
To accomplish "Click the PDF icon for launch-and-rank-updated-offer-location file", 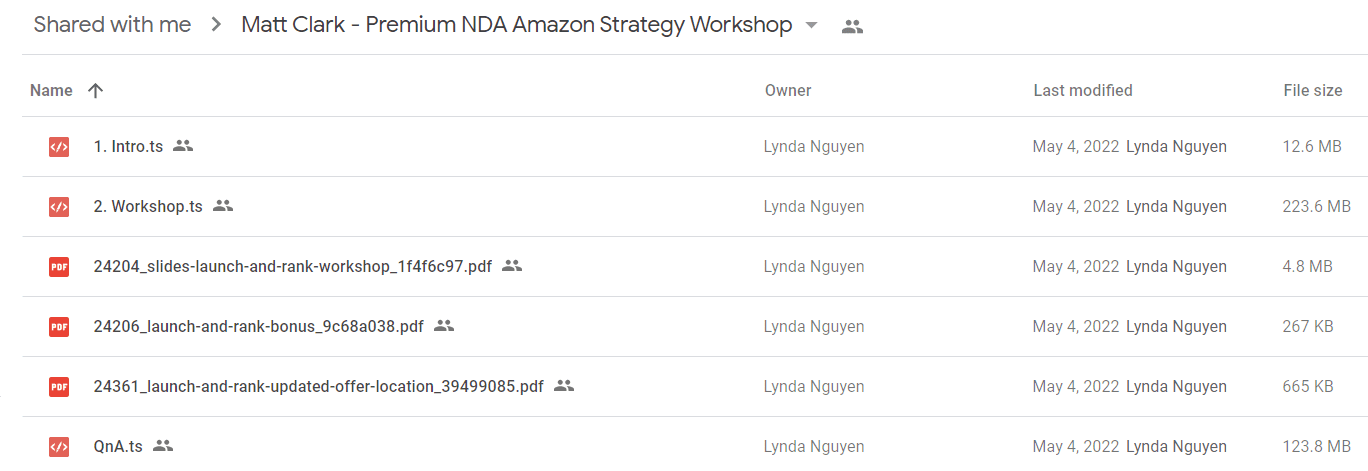I will pyautogui.click(x=59, y=387).
